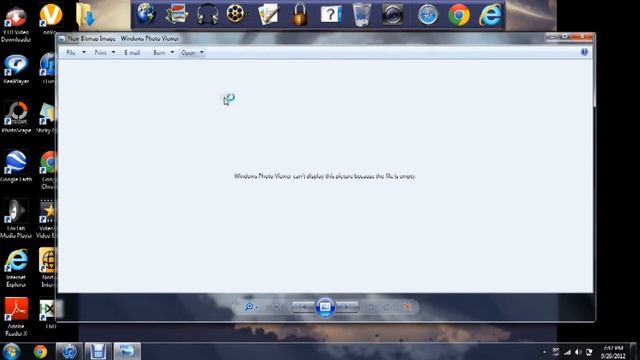Launch Safari from the dock
This screenshot has height=360, width=640.
[428, 15]
